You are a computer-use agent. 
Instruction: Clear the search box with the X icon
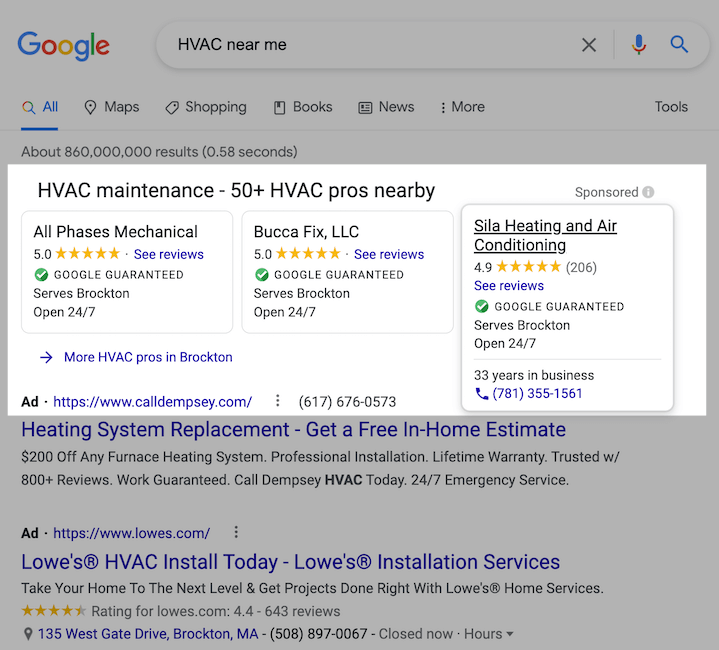pos(589,45)
